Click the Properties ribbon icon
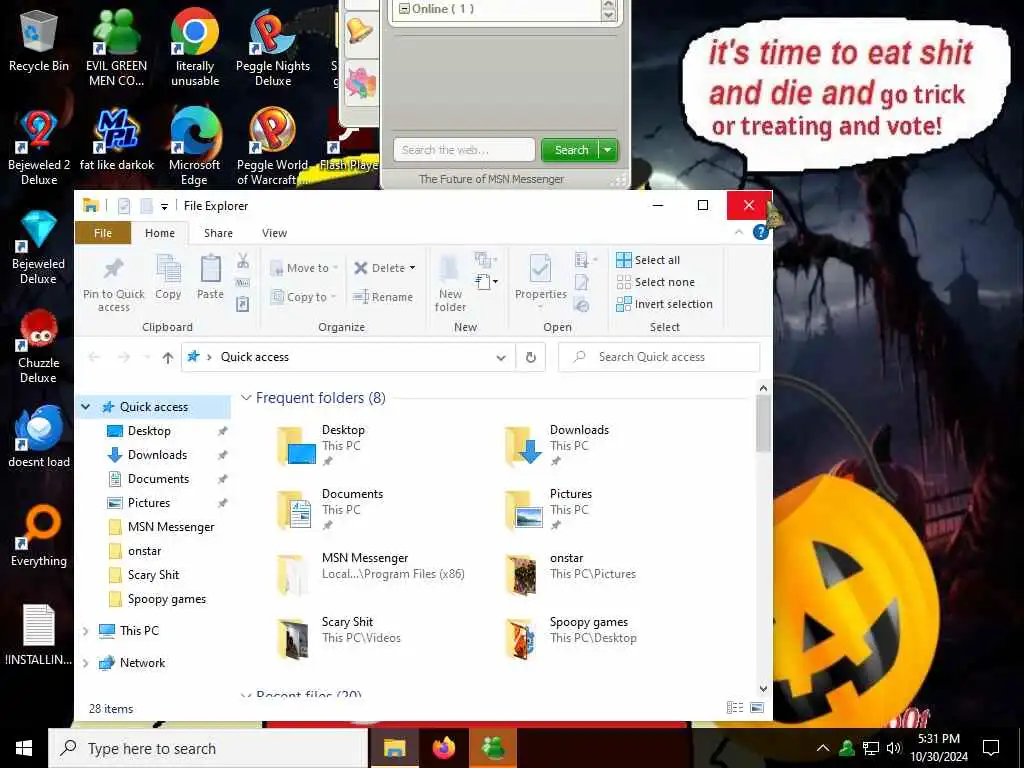This screenshot has height=768, width=1024. pos(540,277)
